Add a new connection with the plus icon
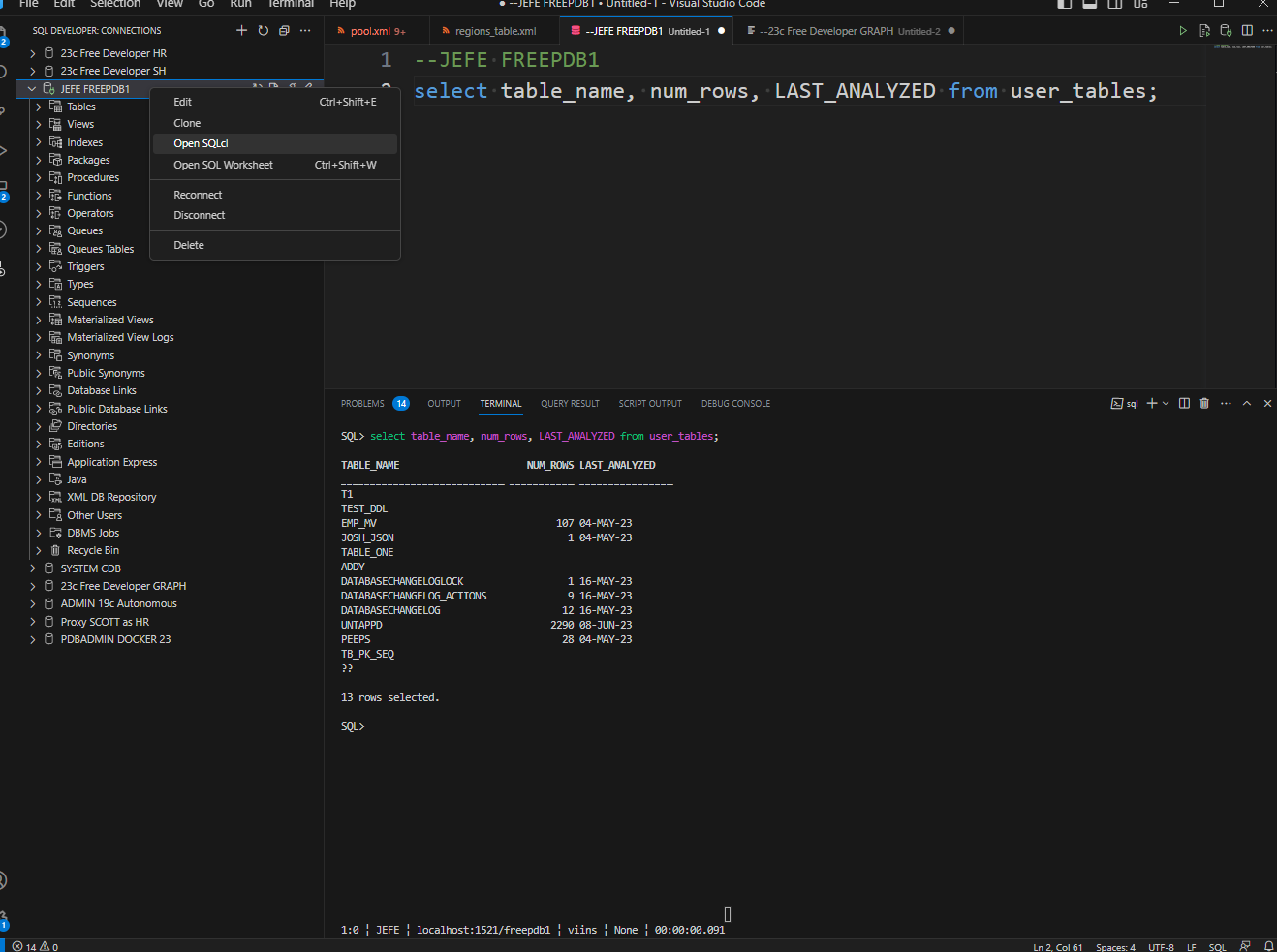Image resolution: width=1277 pixels, height=952 pixels. [241, 31]
